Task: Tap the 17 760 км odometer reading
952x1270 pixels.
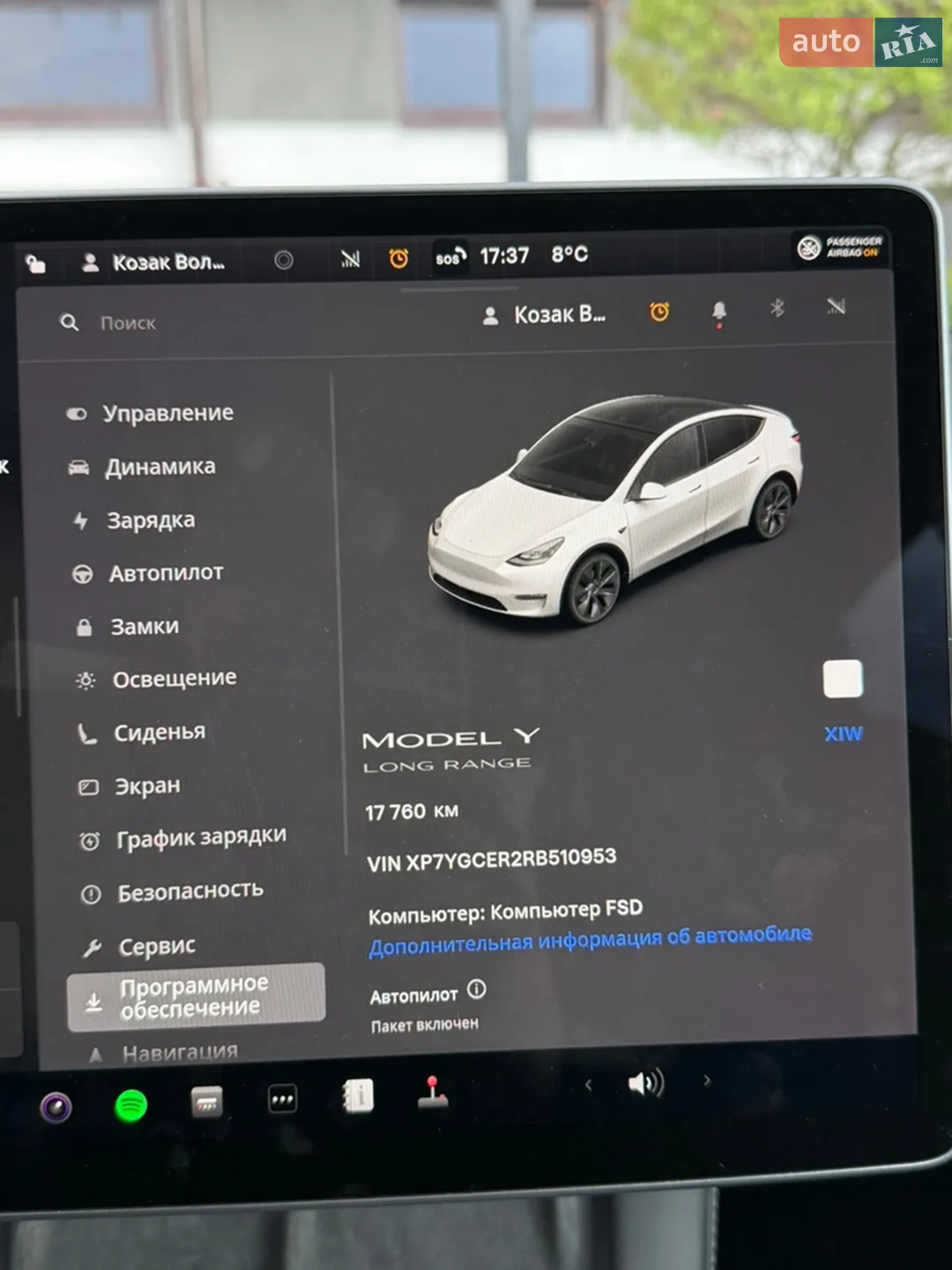Action: [x=412, y=811]
